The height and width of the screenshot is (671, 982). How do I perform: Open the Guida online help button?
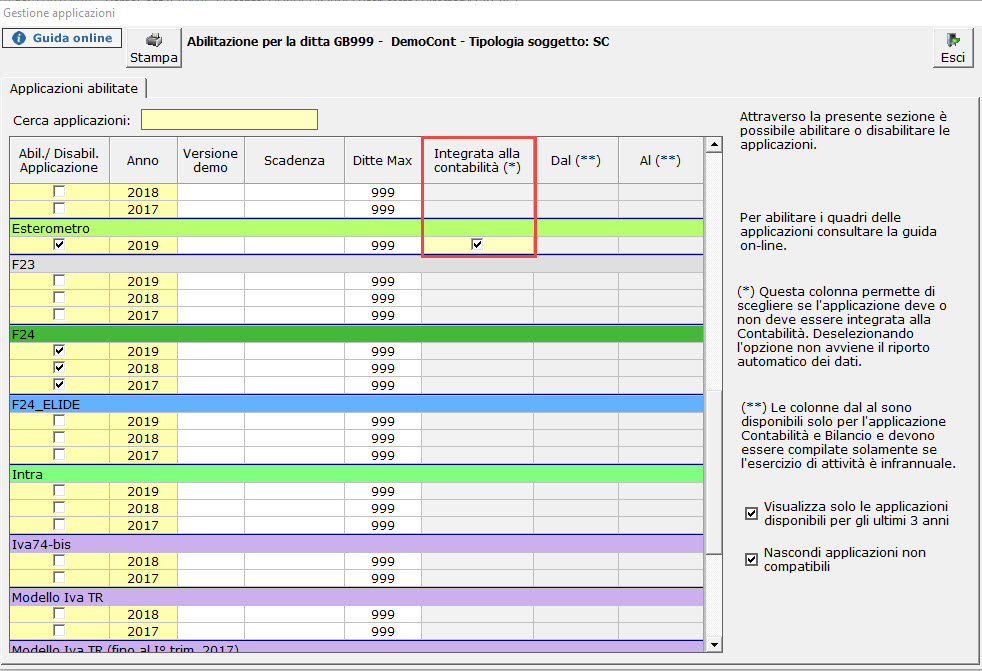(x=61, y=38)
